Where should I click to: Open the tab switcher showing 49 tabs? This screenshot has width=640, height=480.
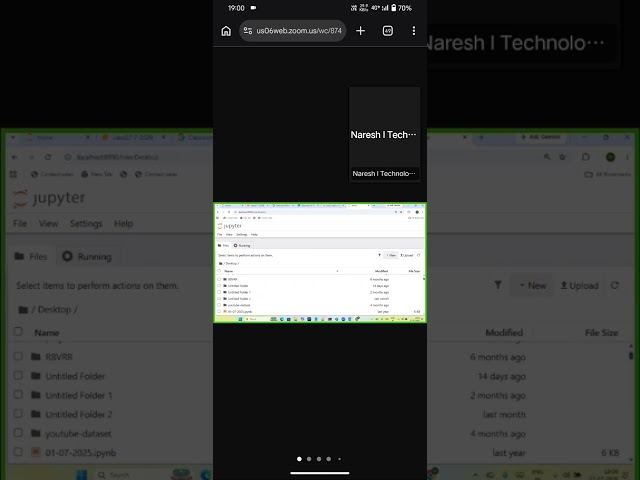click(388, 31)
